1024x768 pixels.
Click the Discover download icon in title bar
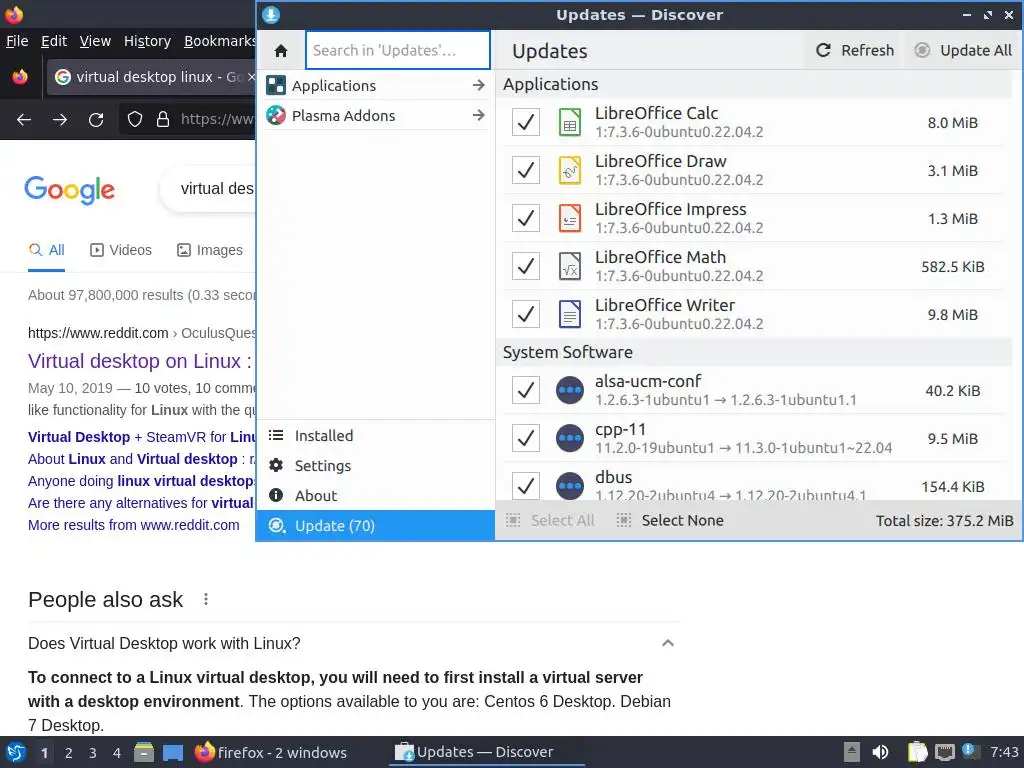click(x=271, y=14)
